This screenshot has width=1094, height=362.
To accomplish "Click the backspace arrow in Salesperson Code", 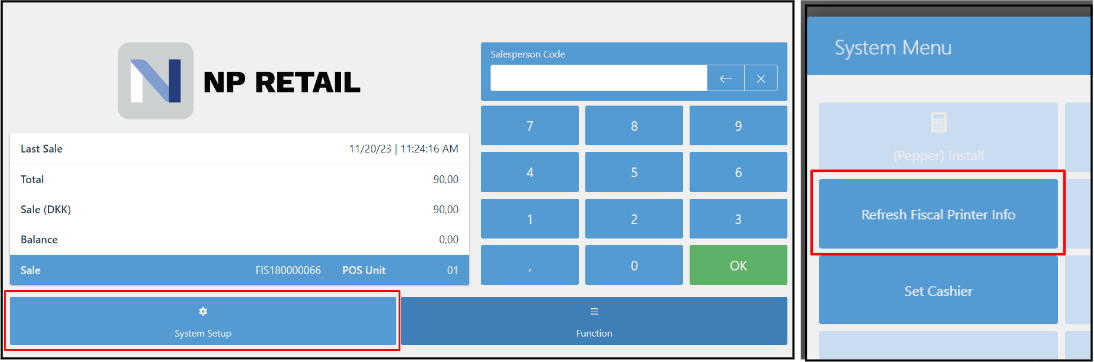I will (x=726, y=78).
